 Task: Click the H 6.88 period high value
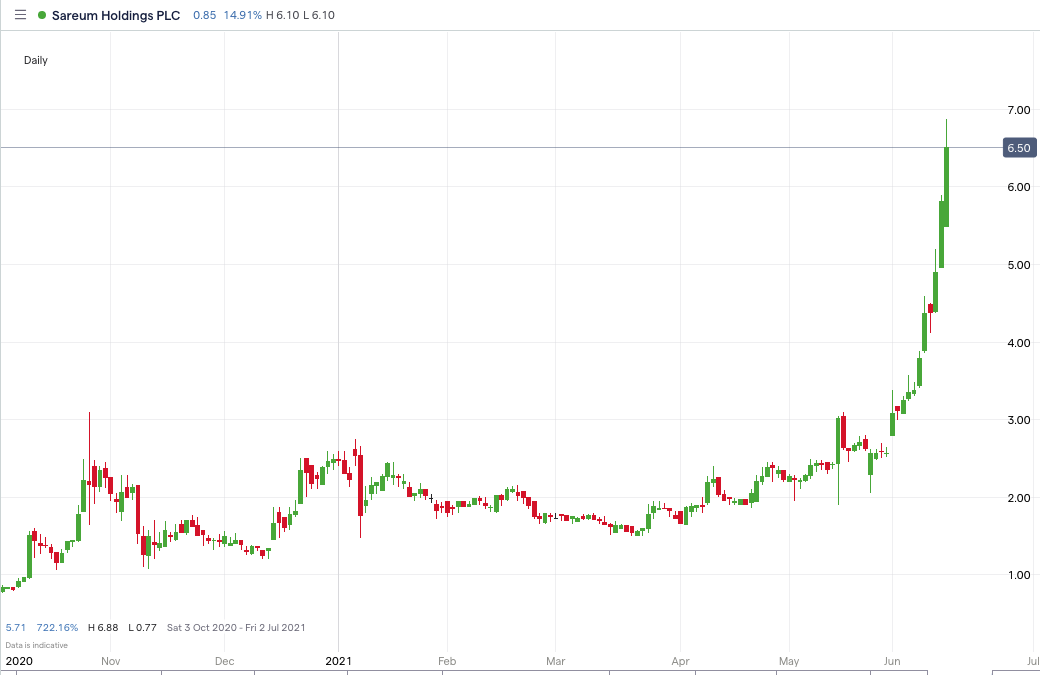click(x=105, y=628)
